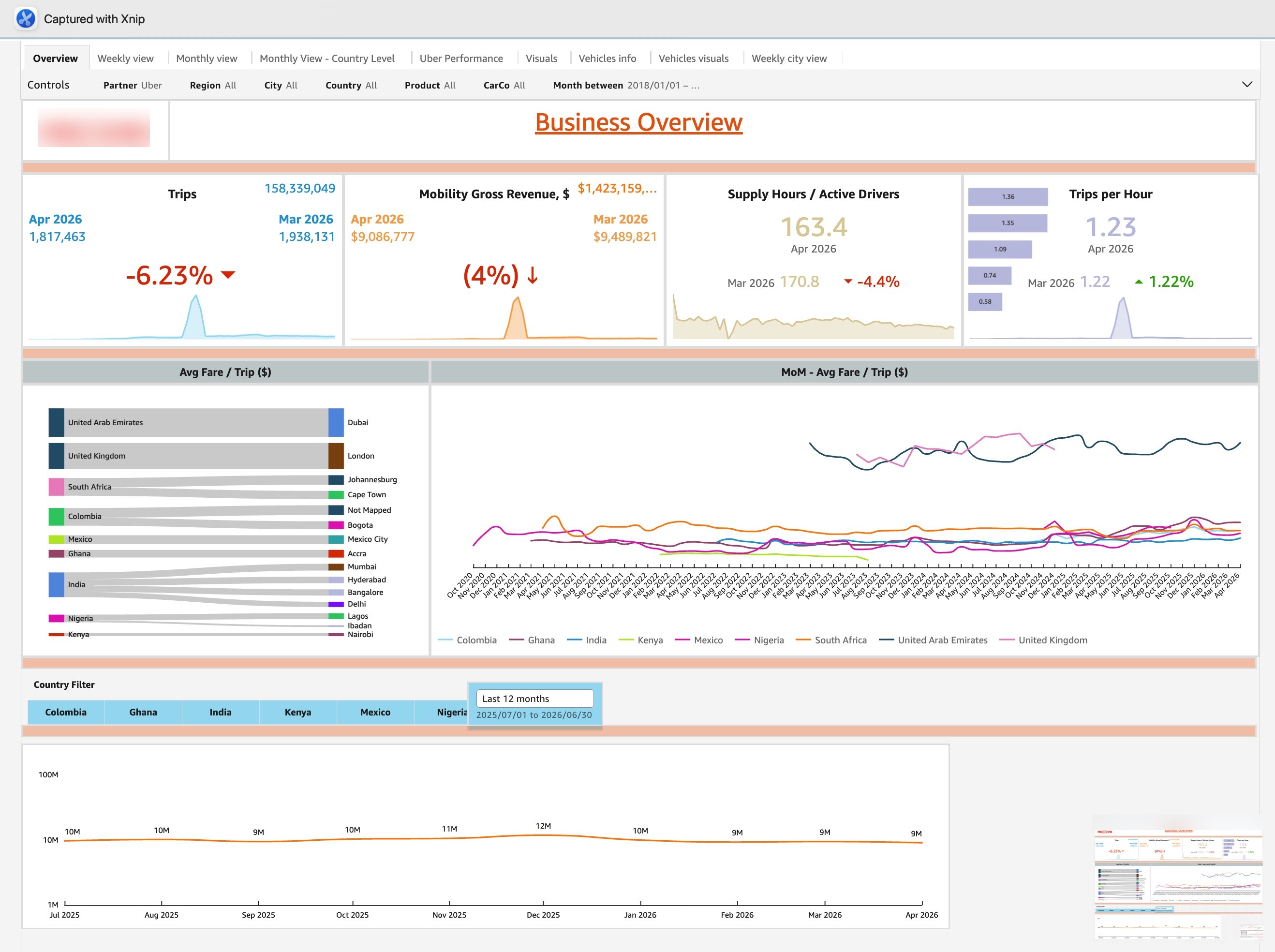Go to the Visuals tab
Viewport: 1275px width, 952px height.
(x=542, y=58)
